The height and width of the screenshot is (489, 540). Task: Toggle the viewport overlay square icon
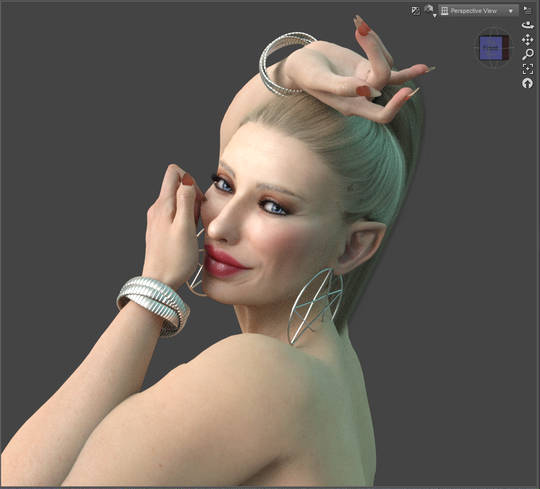[x=415, y=11]
